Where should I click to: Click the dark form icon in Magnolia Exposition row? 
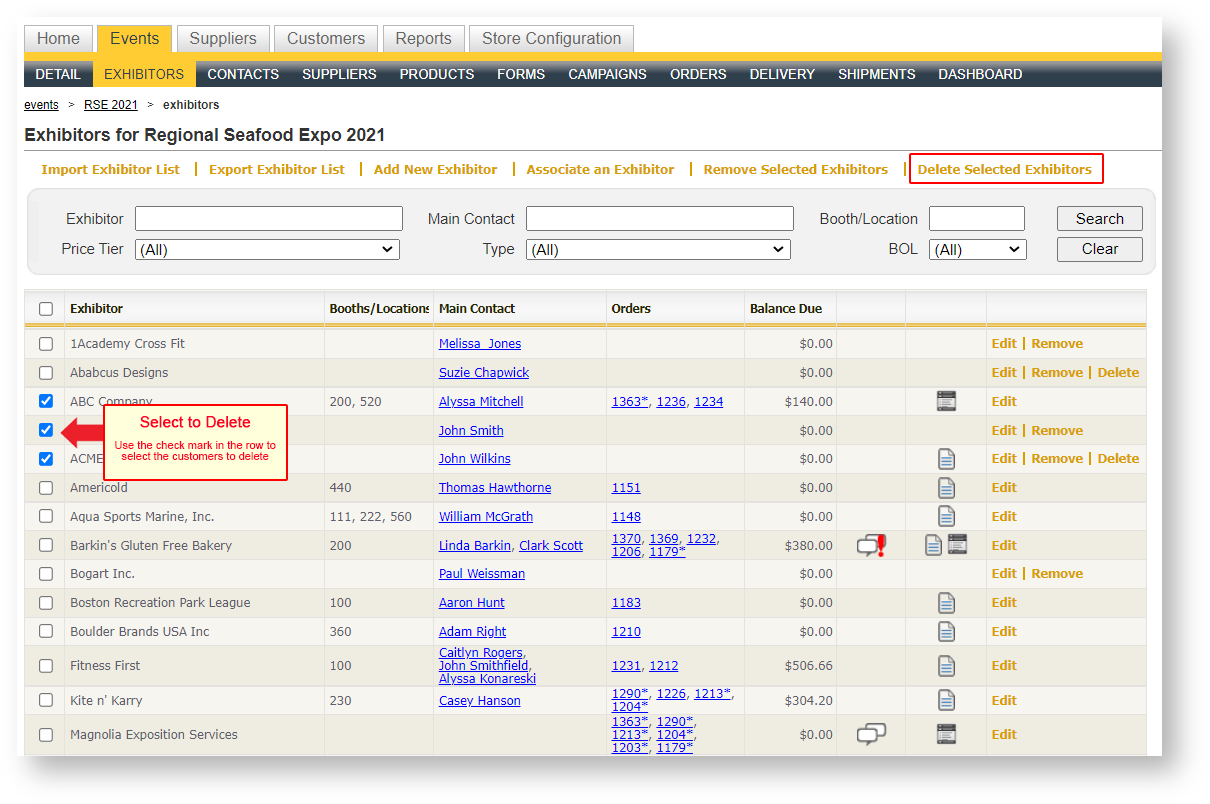tap(946, 734)
